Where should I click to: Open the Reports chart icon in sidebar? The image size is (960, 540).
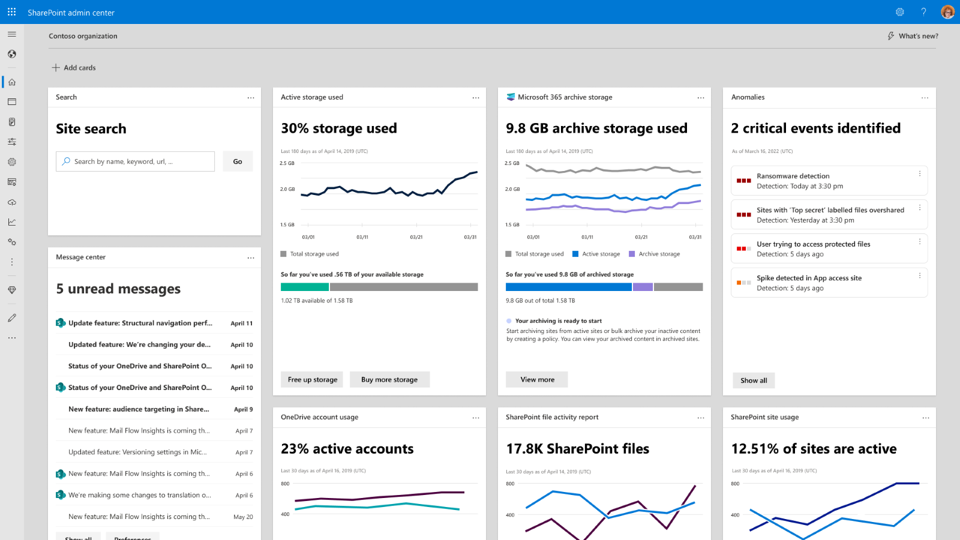tap(12, 222)
